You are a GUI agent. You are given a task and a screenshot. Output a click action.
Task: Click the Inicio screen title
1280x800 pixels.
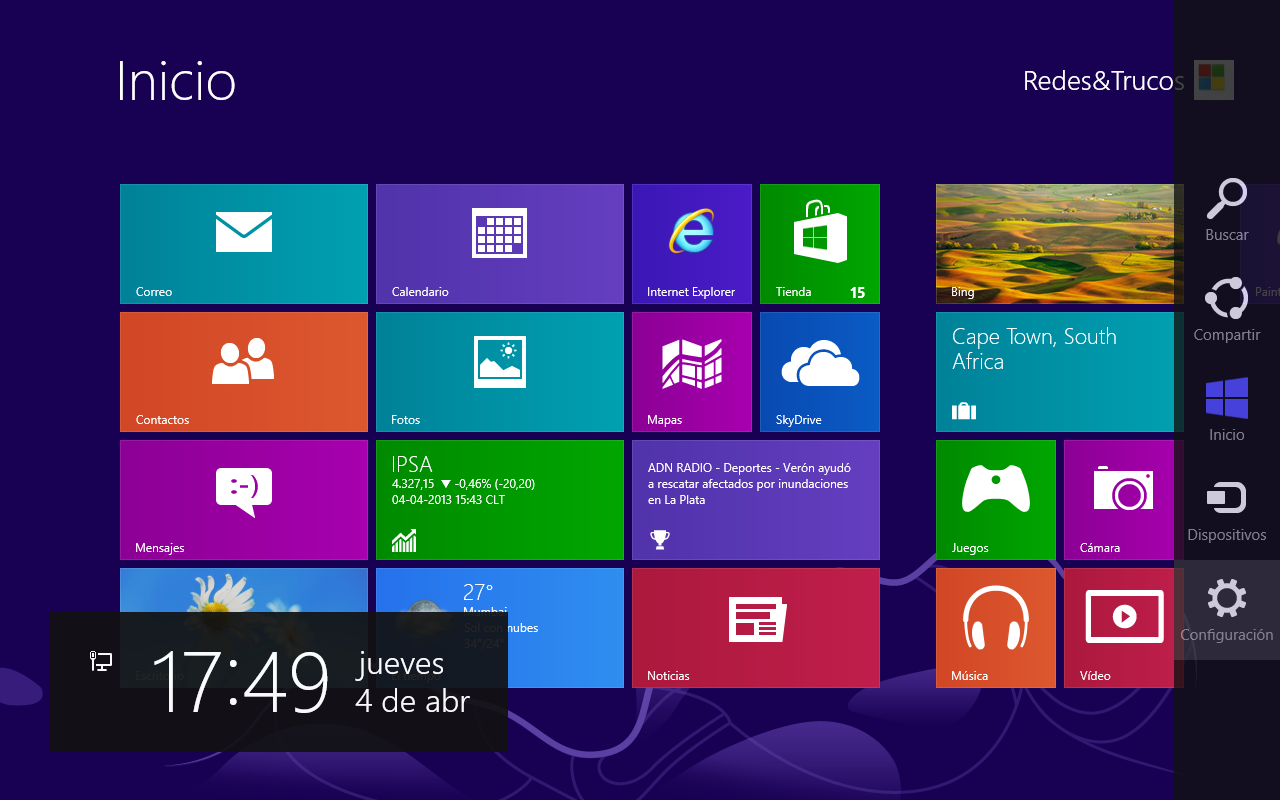click(x=176, y=81)
